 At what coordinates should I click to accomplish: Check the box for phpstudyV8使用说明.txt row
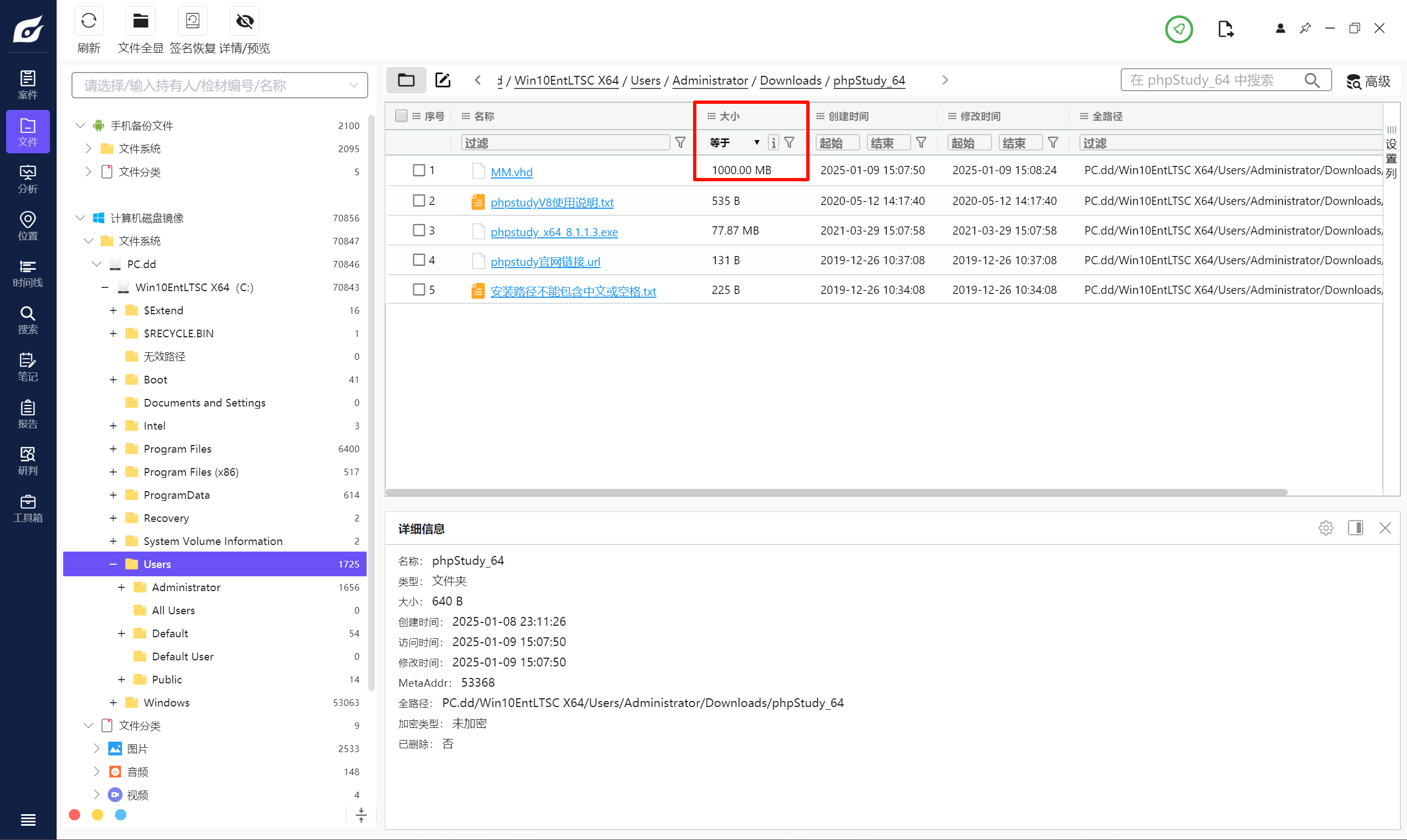[x=419, y=201]
